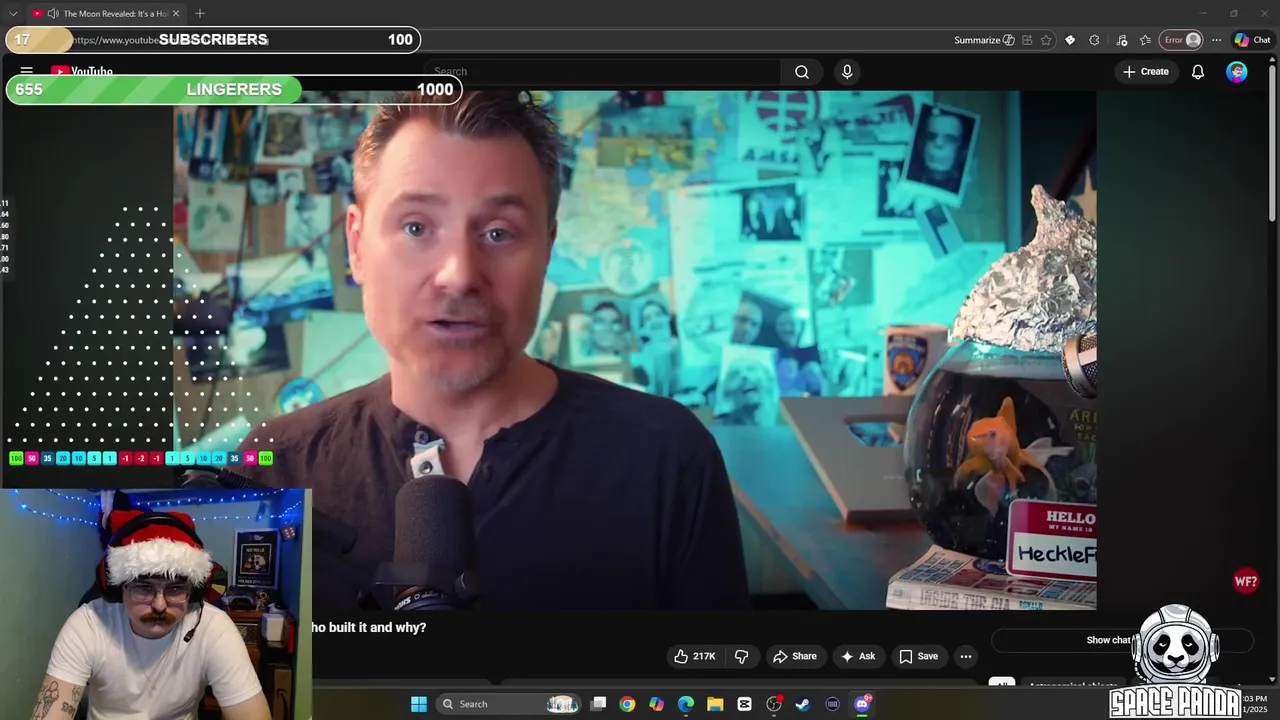Click the Share button

point(794,656)
